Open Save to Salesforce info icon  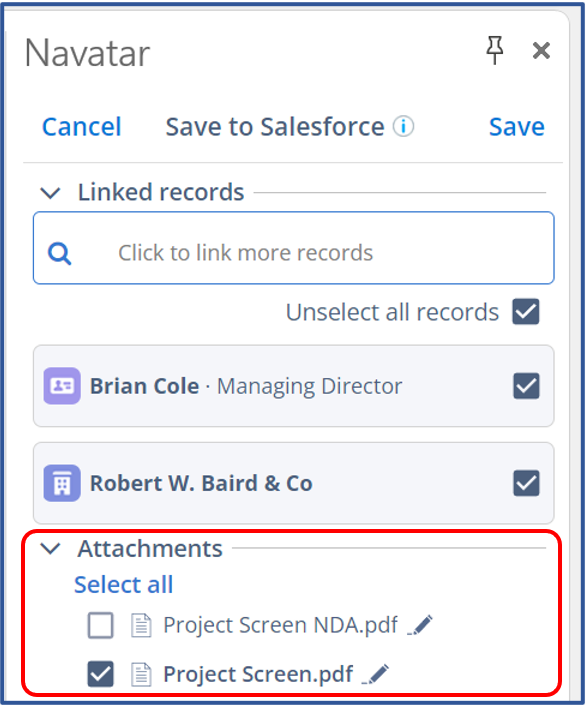403,126
